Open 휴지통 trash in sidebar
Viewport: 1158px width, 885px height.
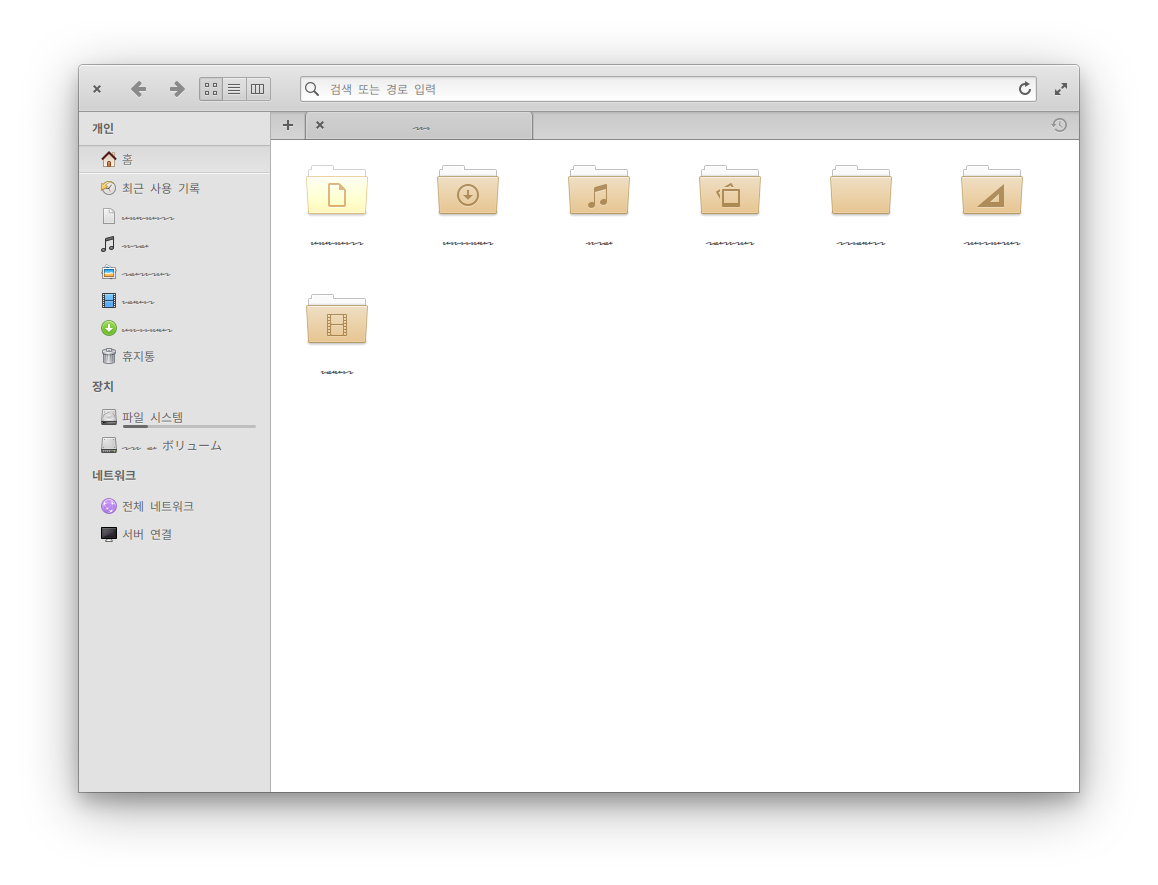pos(174,357)
